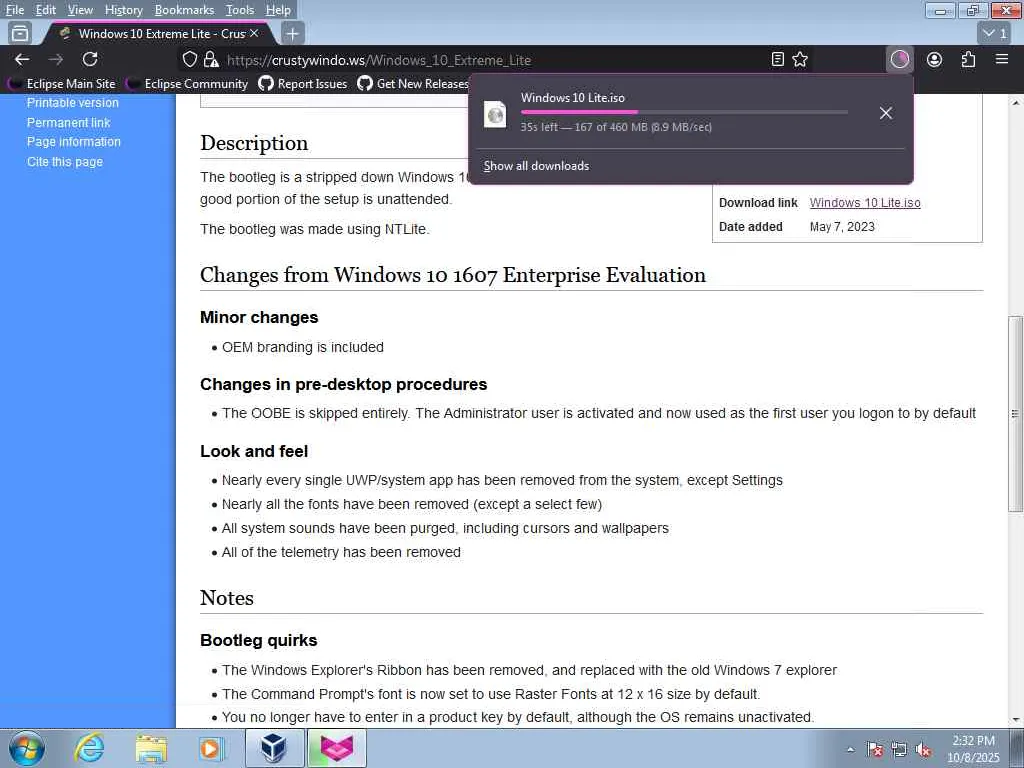The image size is (1024, 768).
Task: Open Windows Media Player taskbar icon
Action: (x=212, y=748)
